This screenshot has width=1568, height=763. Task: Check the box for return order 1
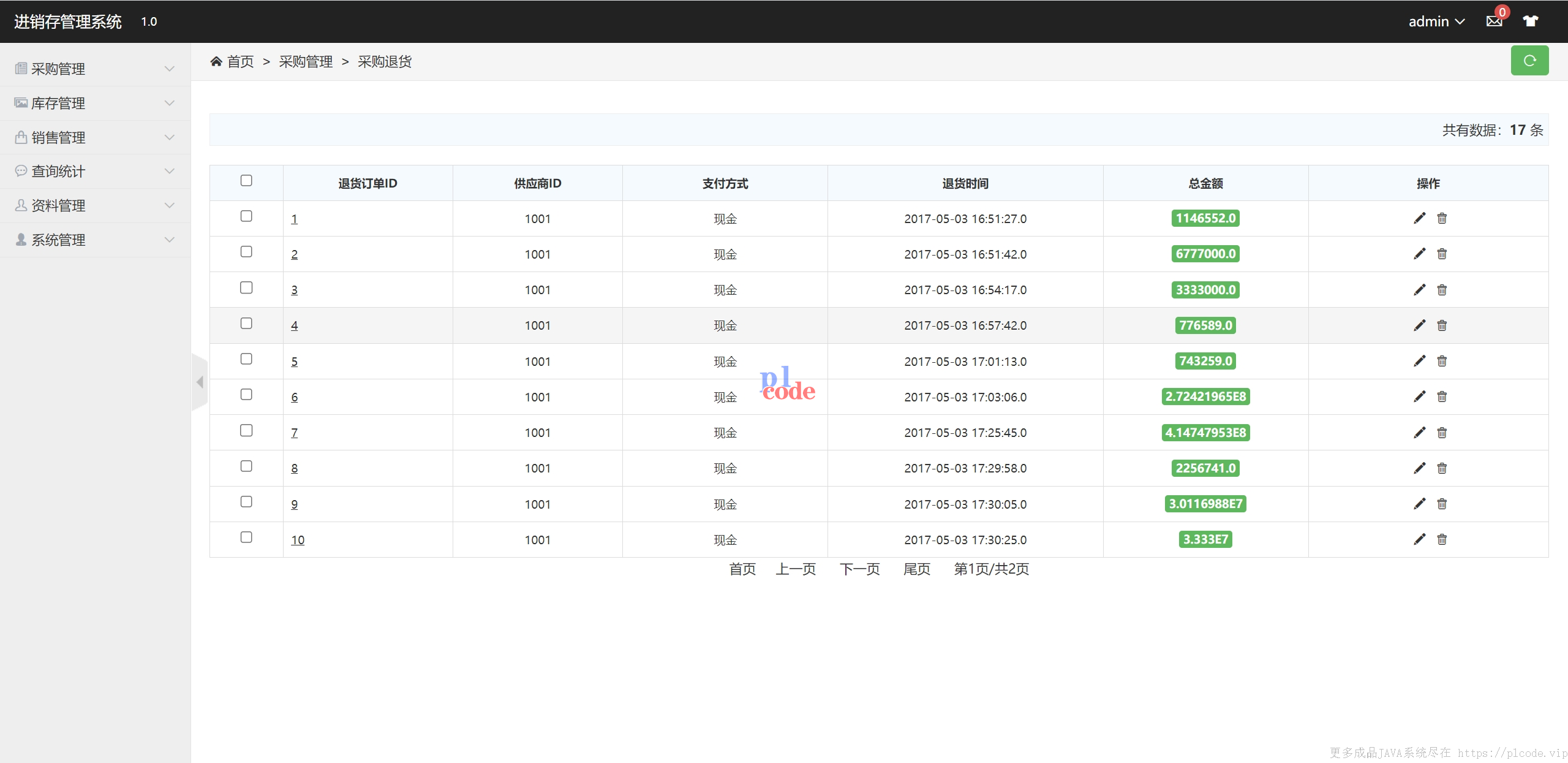coord(246,216)
